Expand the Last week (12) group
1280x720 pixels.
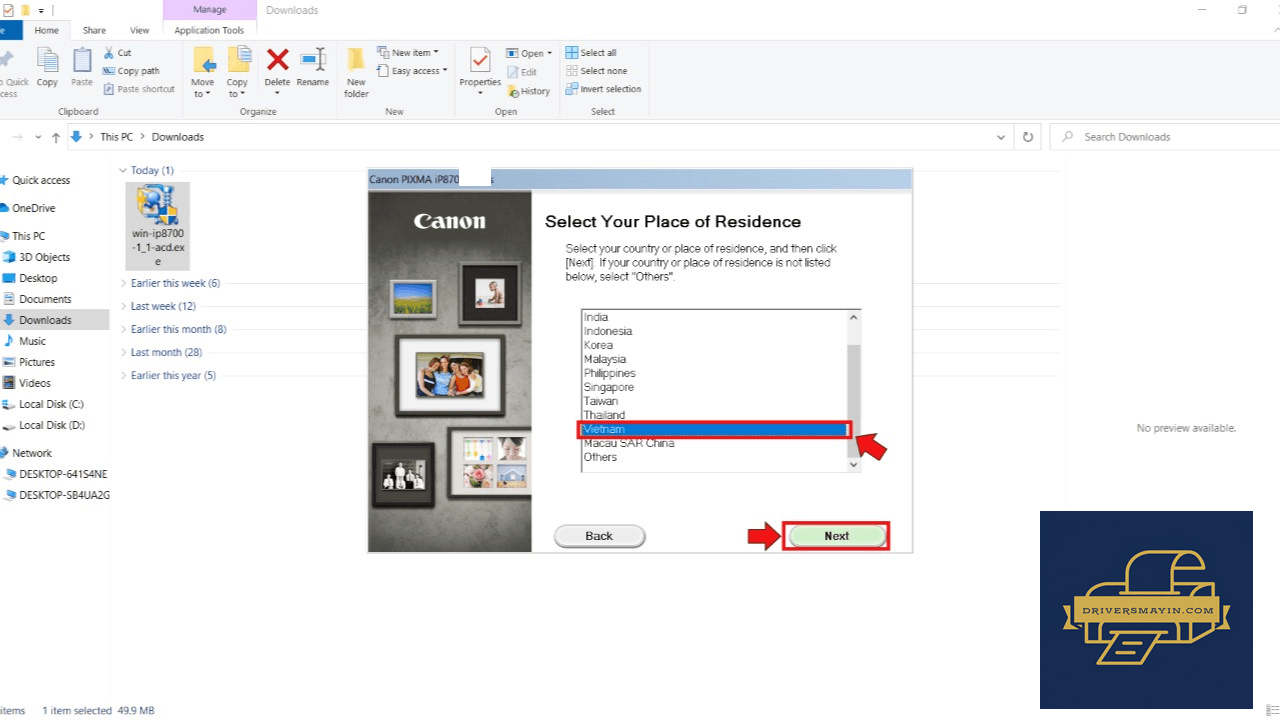[124, 306]
